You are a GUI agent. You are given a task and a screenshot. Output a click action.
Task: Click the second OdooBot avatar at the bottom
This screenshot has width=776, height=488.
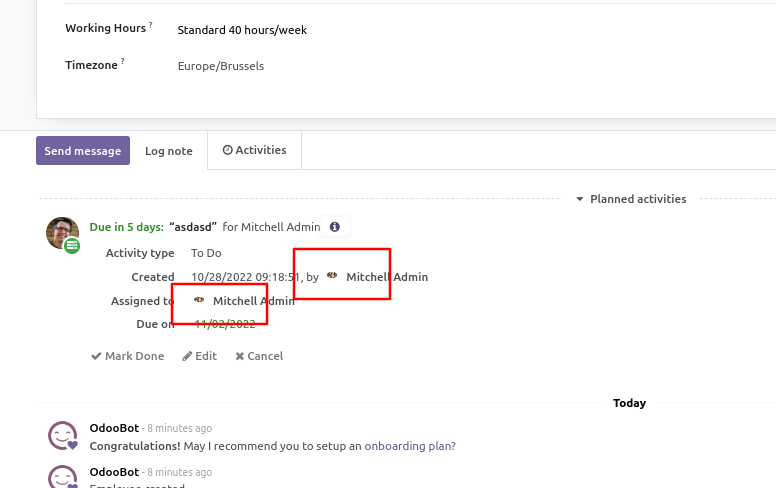pos(62,476)
